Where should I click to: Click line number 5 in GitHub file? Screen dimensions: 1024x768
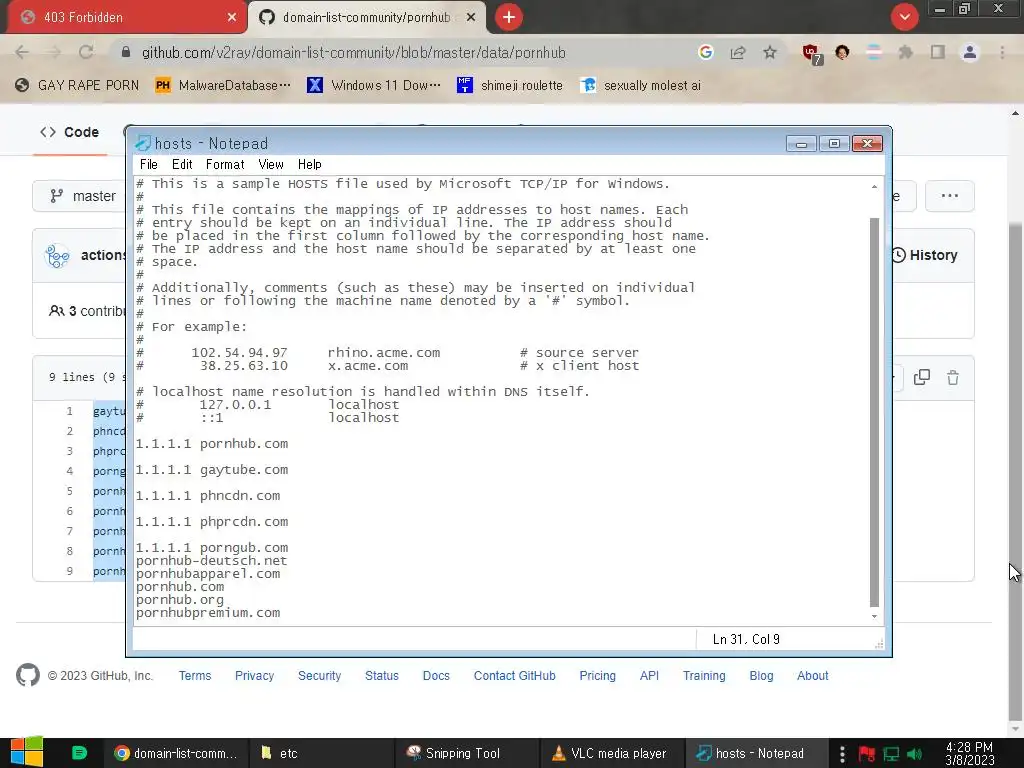(x=69, y=491)
